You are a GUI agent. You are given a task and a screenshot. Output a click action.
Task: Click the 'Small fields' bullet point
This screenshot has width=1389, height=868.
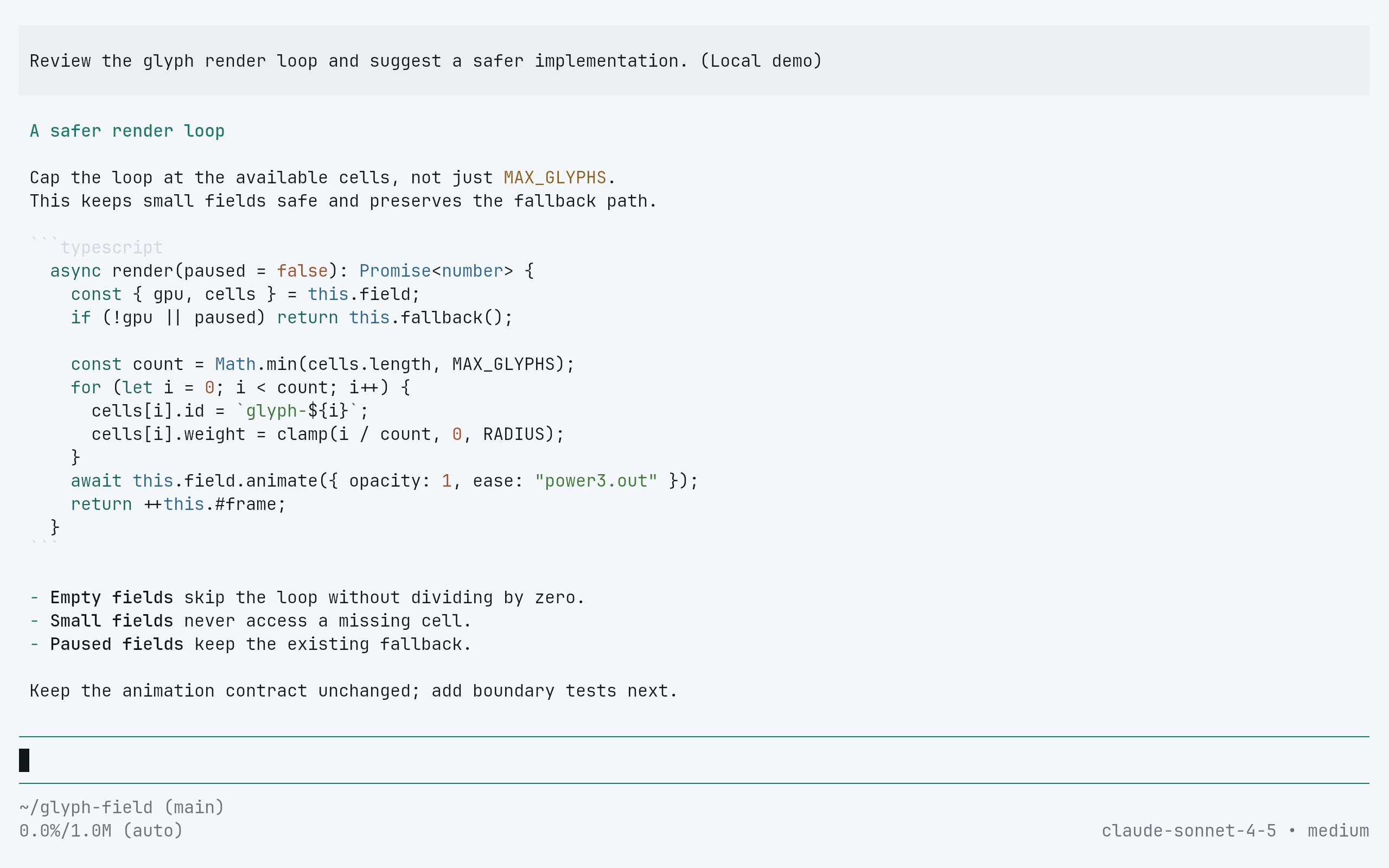pyautogui.click(x=250, y=621)
